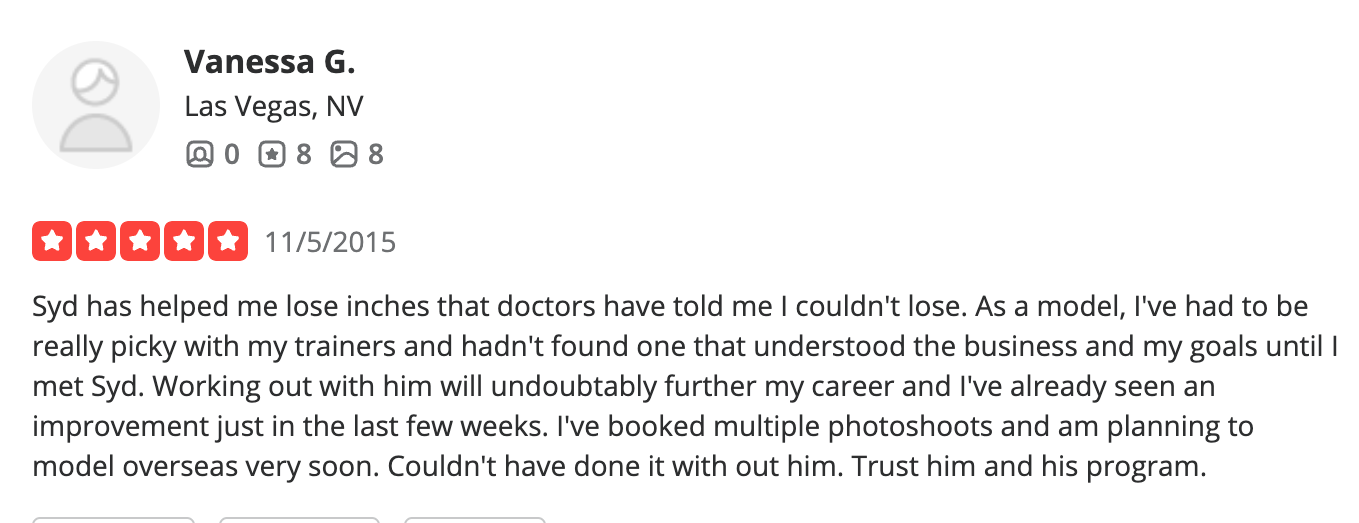Click the friends icon next to 0
This screenshot has width=1359, height=523.
200,154
